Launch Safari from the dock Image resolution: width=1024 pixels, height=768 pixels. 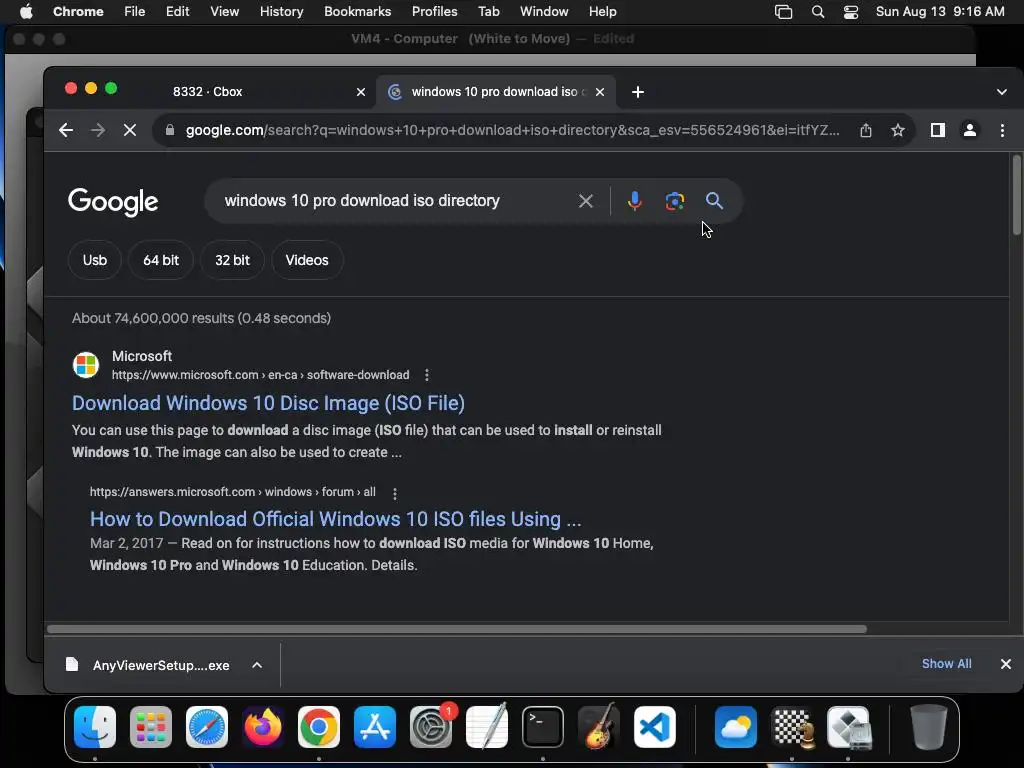click(x=207, y=727)
